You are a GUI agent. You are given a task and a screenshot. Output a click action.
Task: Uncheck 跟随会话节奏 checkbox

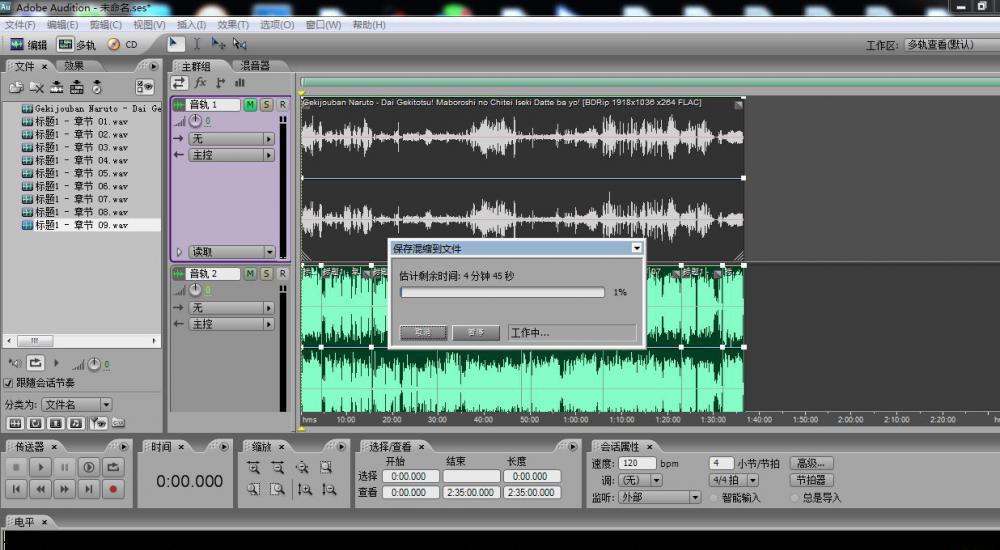[x=8, y=383]
